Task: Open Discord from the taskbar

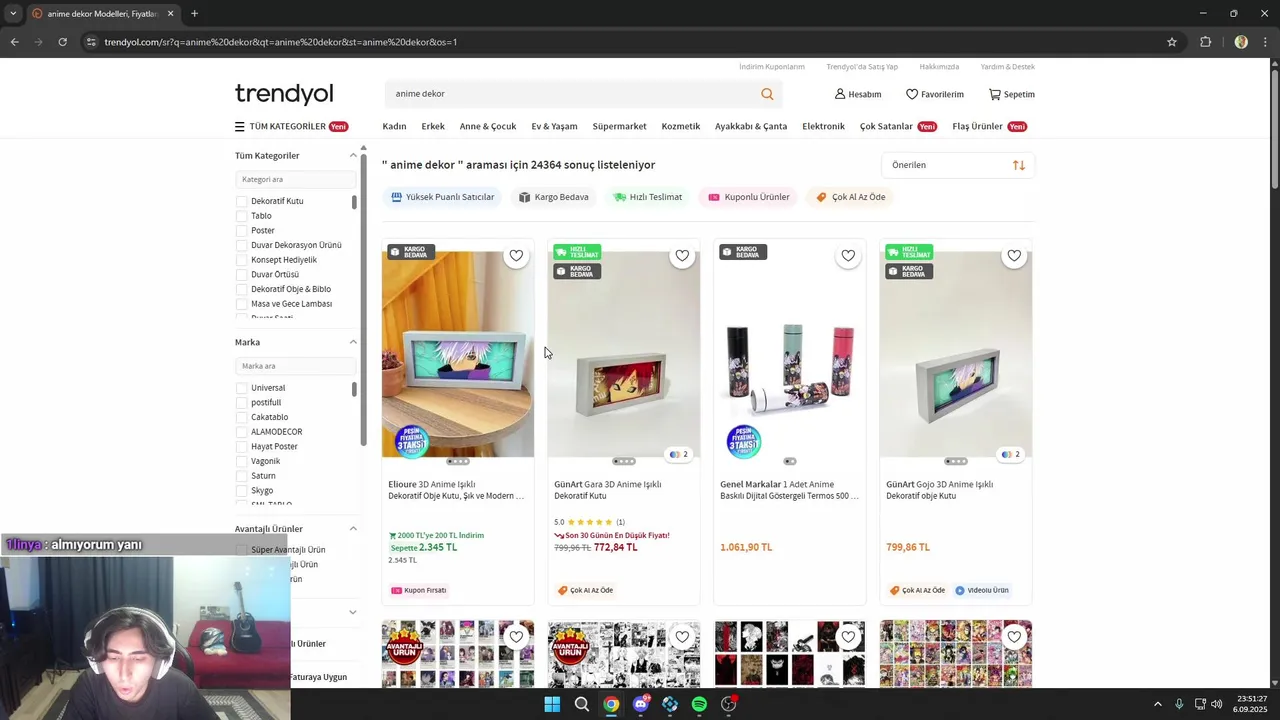Action: 641,704
